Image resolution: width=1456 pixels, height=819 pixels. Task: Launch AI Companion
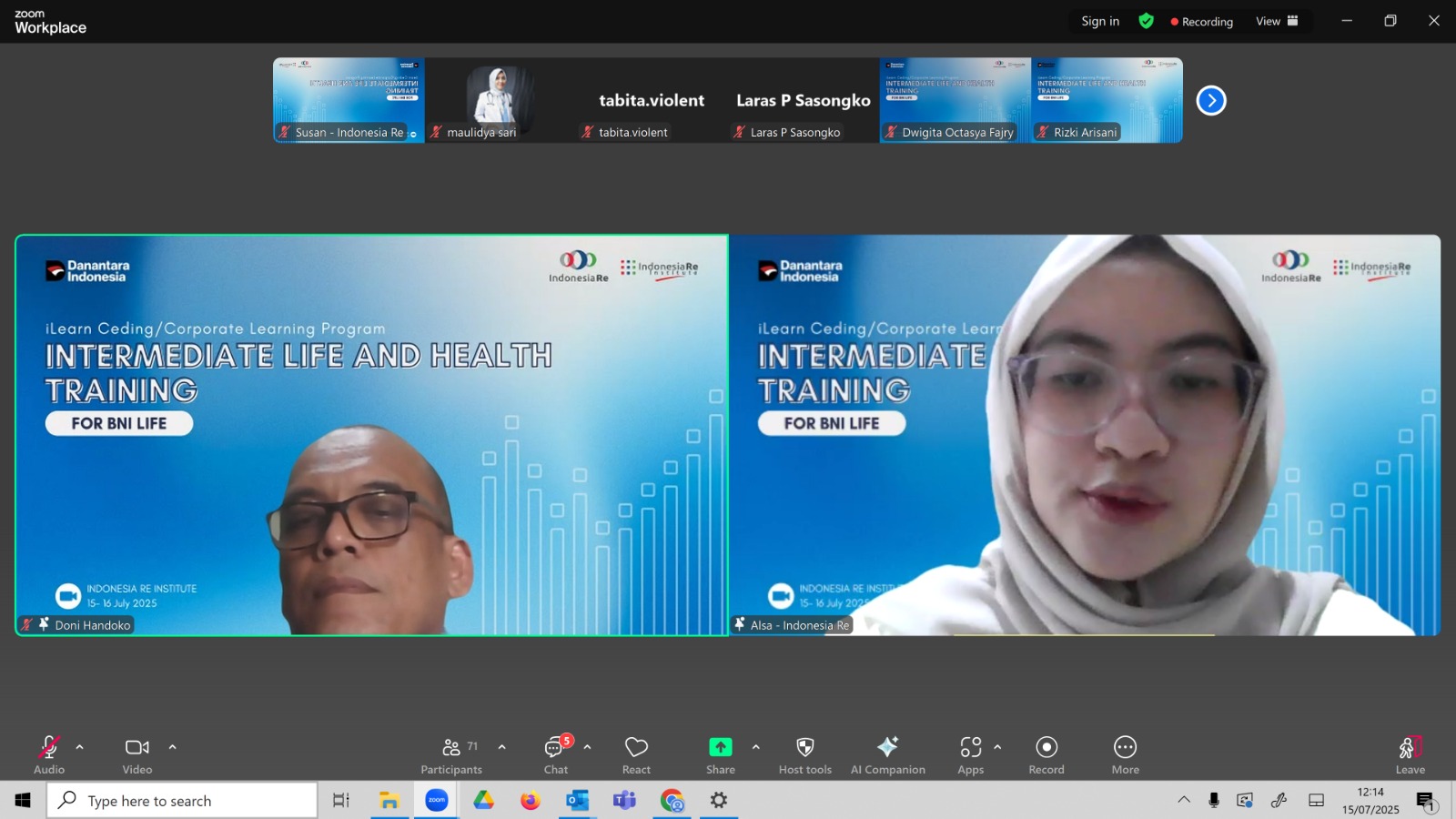click(887, 755)
